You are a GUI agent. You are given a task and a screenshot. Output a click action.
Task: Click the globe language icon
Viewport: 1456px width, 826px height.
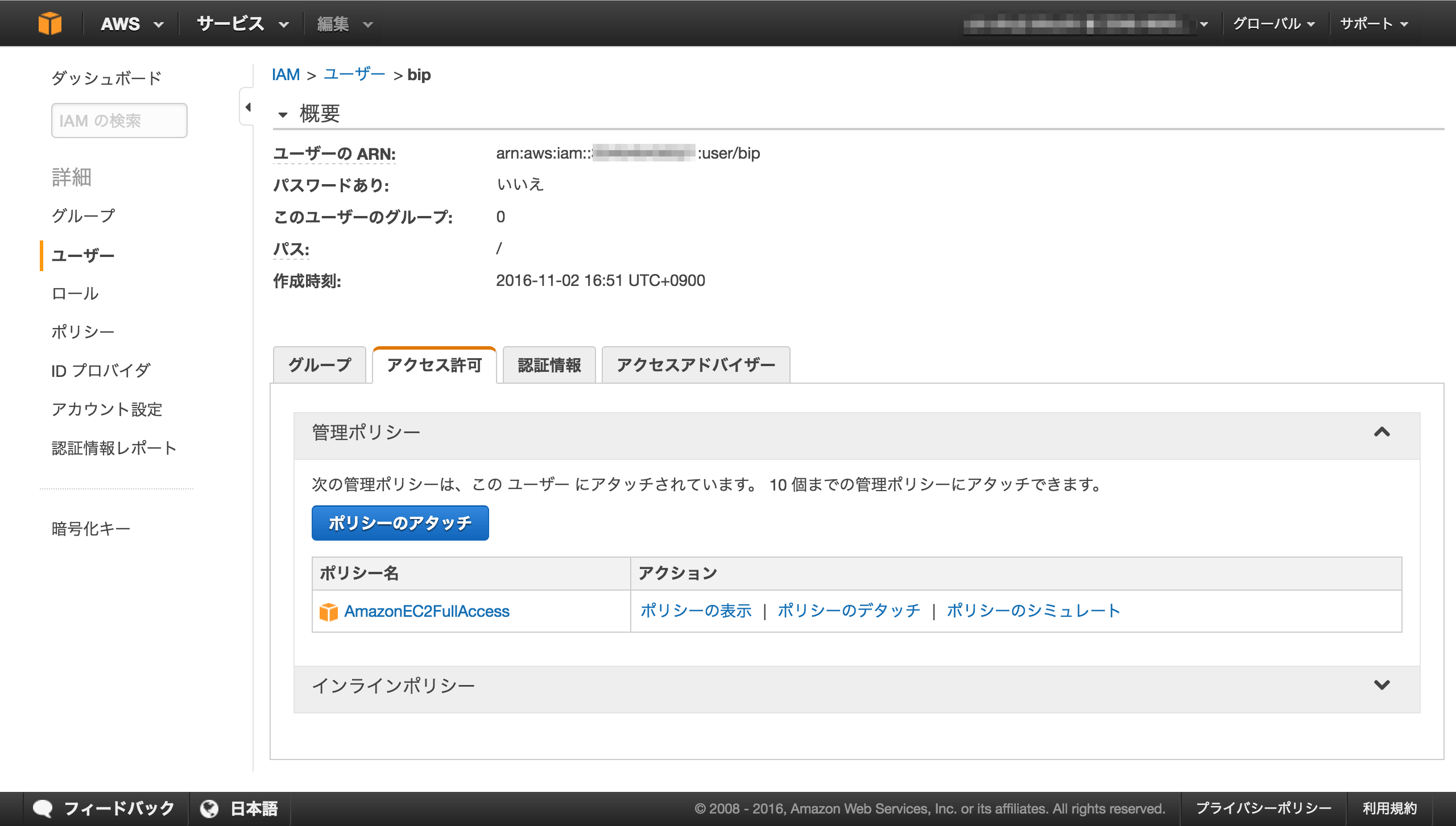pyautogui.click(x=209, y=808)
